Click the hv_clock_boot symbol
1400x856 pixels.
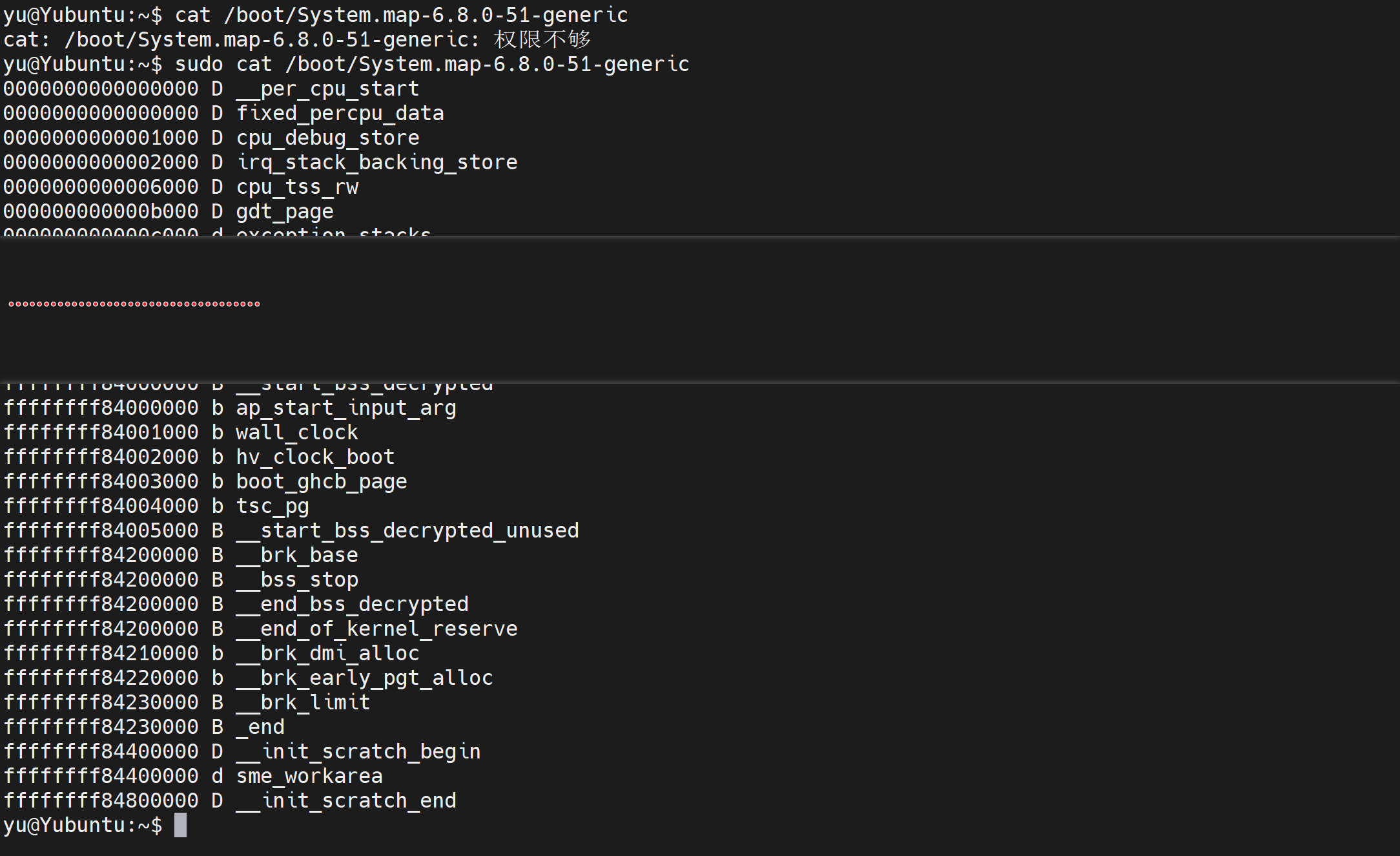point(315,457)
